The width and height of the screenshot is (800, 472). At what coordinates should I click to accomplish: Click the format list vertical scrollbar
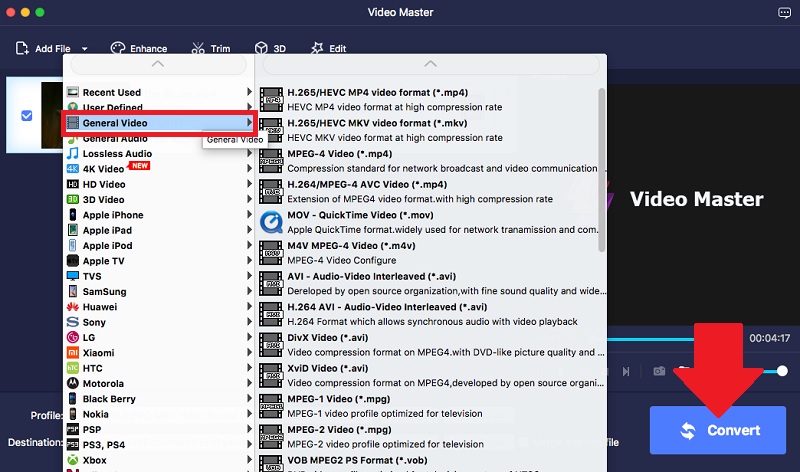[602, 170]
